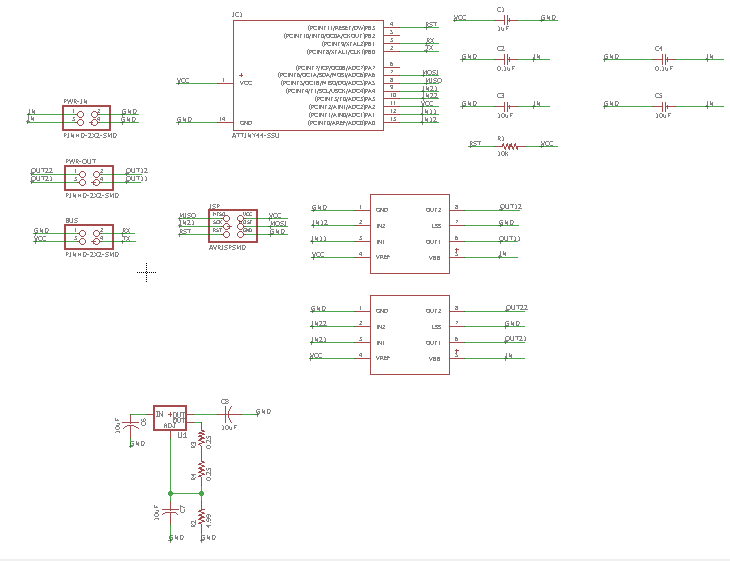Select the C6 capacitor symbol near U1
The image size is (730, 561).
[x=131, y=425]
